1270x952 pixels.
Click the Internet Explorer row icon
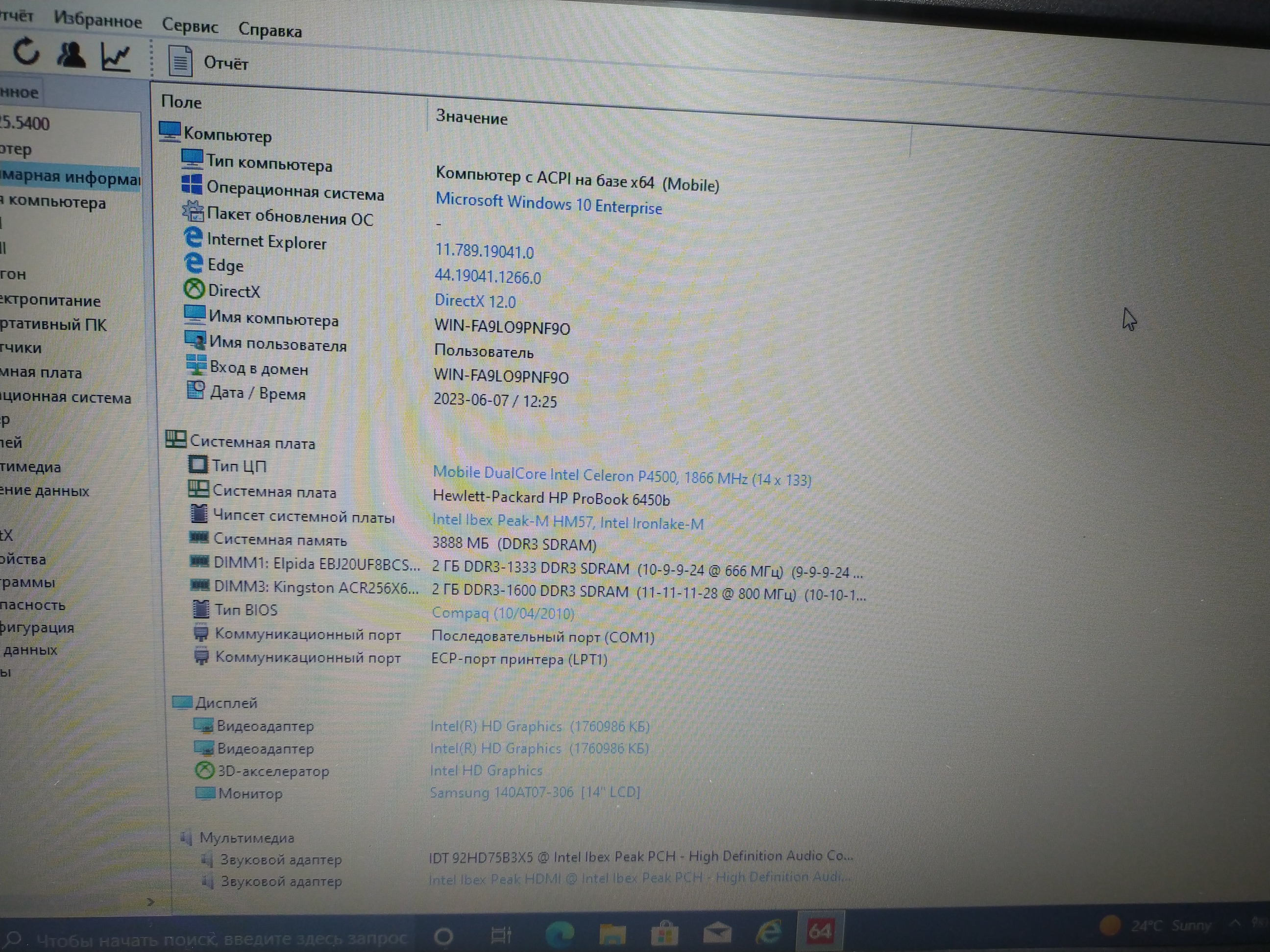pyautogui.click(x=194, y=237)
